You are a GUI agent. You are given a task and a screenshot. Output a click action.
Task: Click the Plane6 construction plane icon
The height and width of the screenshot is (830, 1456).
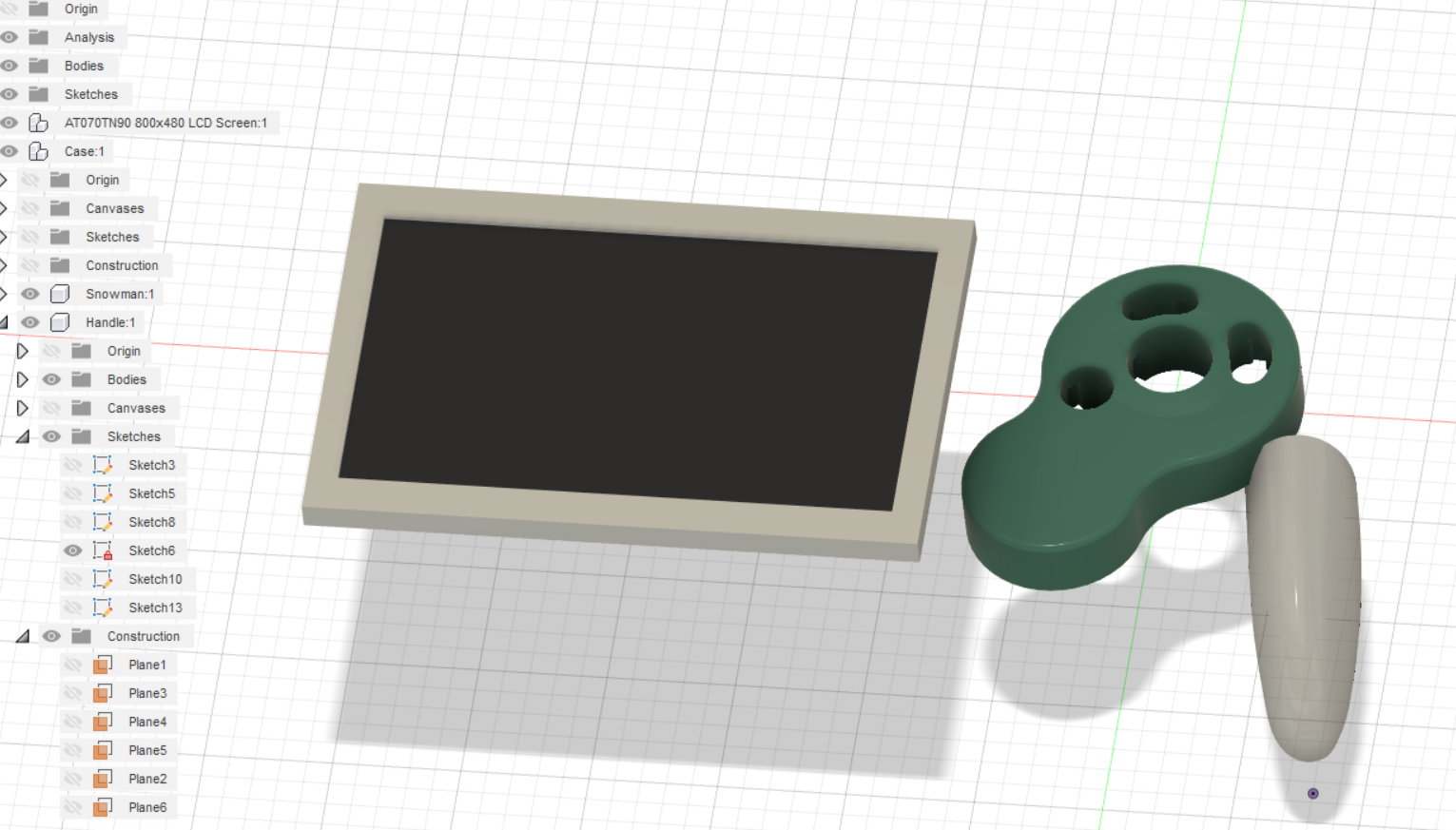click(x=103, y=807)
